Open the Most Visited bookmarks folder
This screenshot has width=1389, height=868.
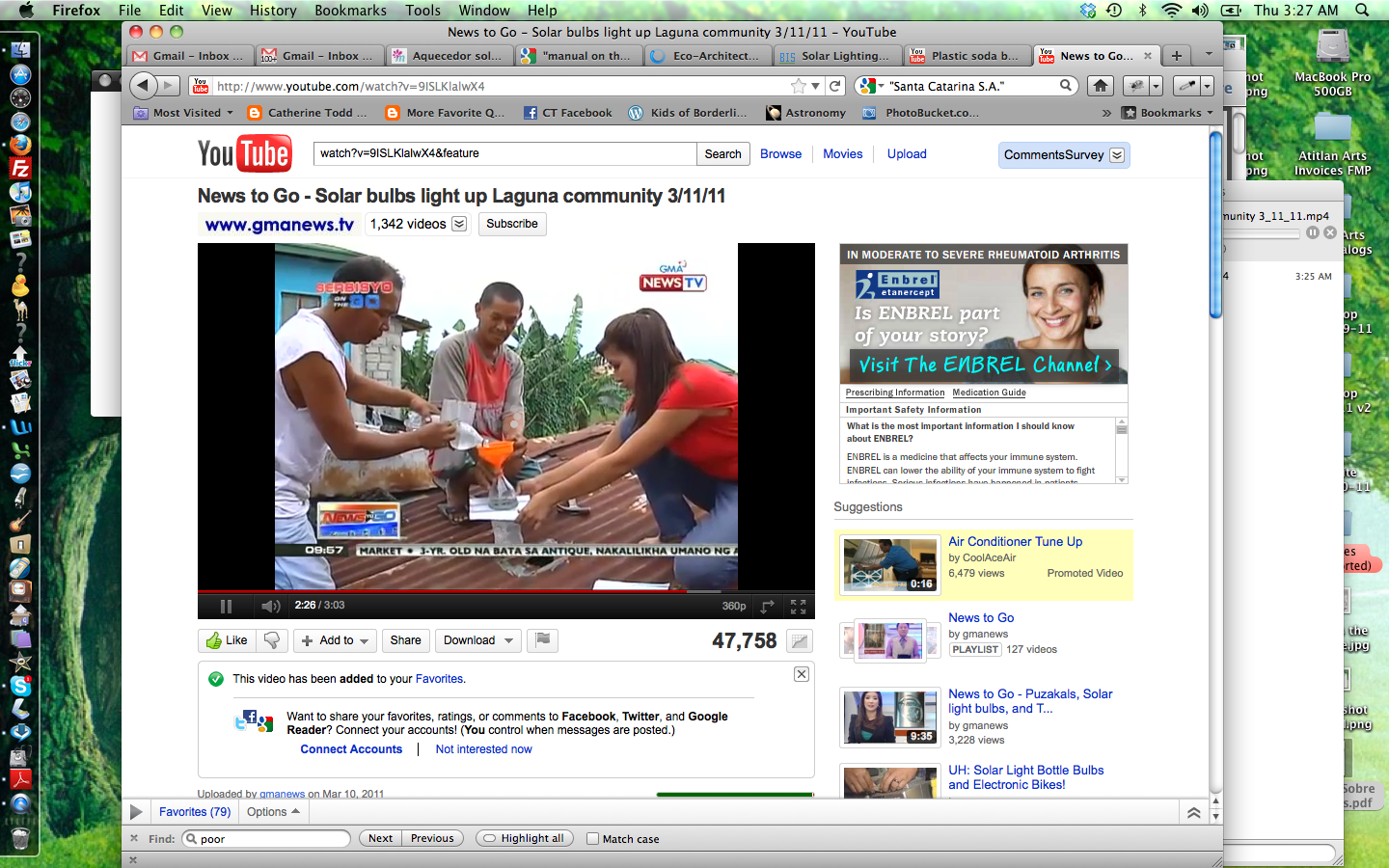pos(183,113)
